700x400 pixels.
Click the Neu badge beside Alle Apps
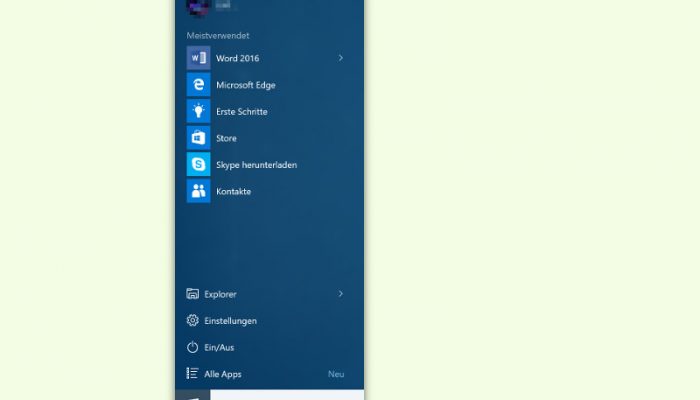[x=336, y=375]
